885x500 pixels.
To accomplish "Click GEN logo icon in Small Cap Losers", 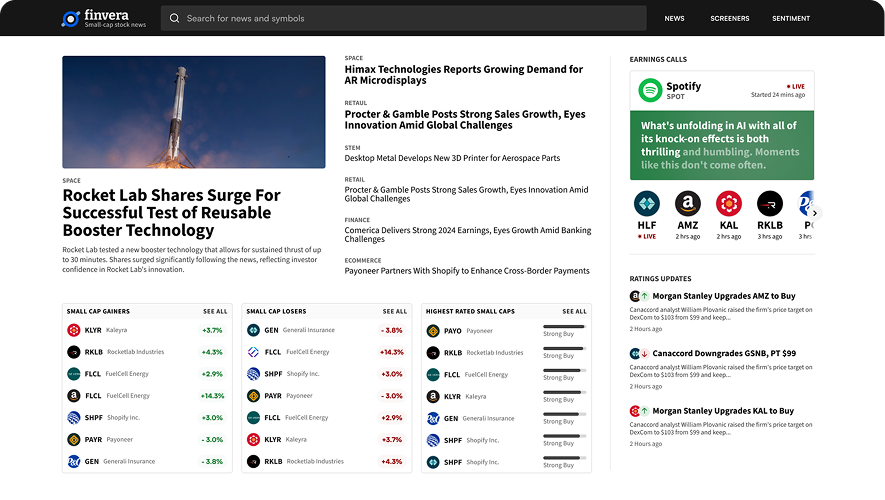I will pyautogui.click(x=253, y=330).
